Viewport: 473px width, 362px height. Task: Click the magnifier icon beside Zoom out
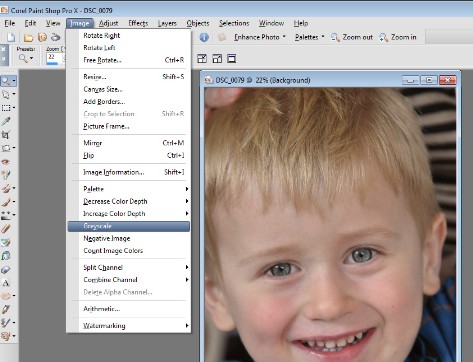335,37
